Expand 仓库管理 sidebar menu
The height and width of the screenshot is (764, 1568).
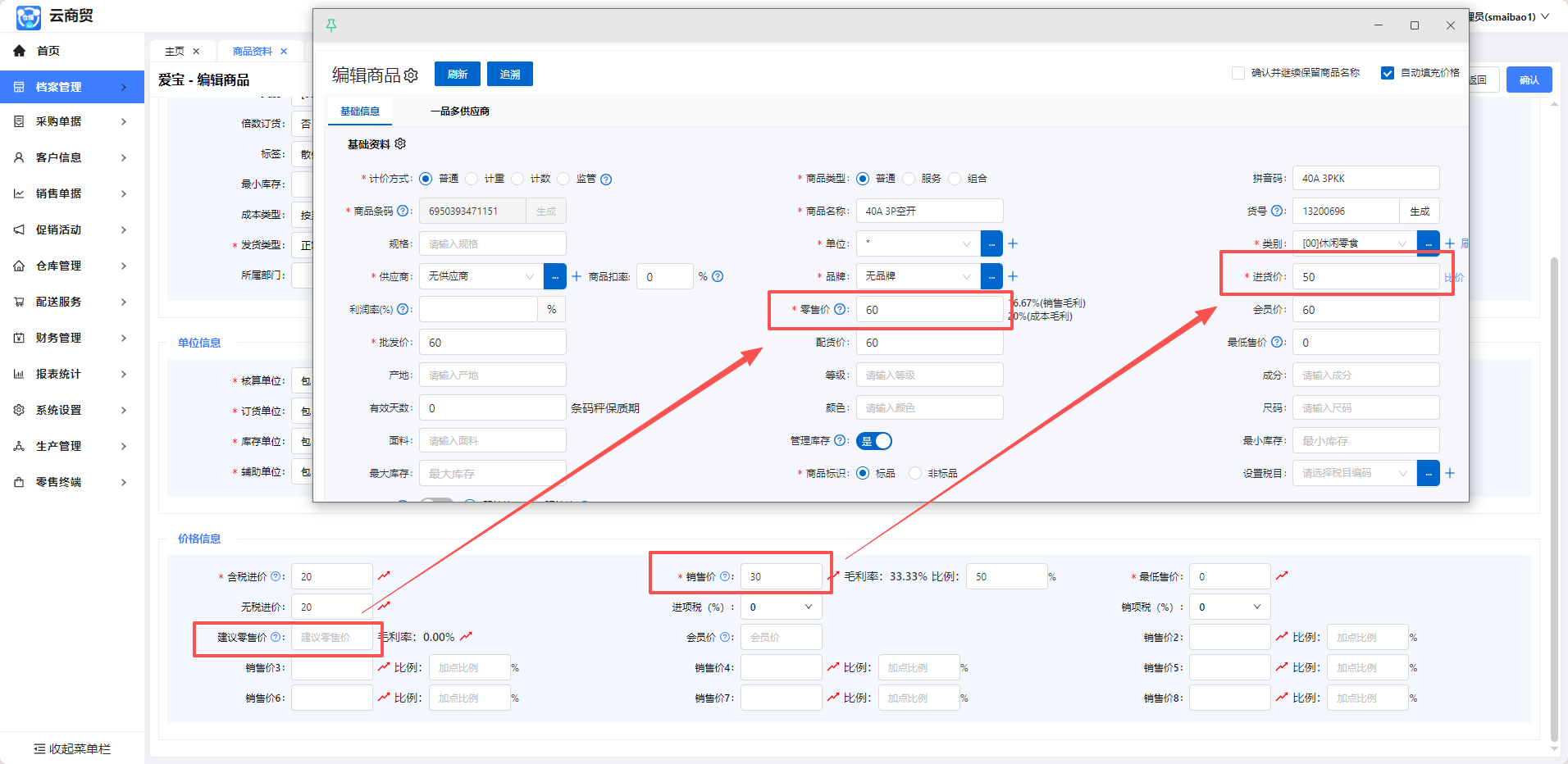coord(72,266)
